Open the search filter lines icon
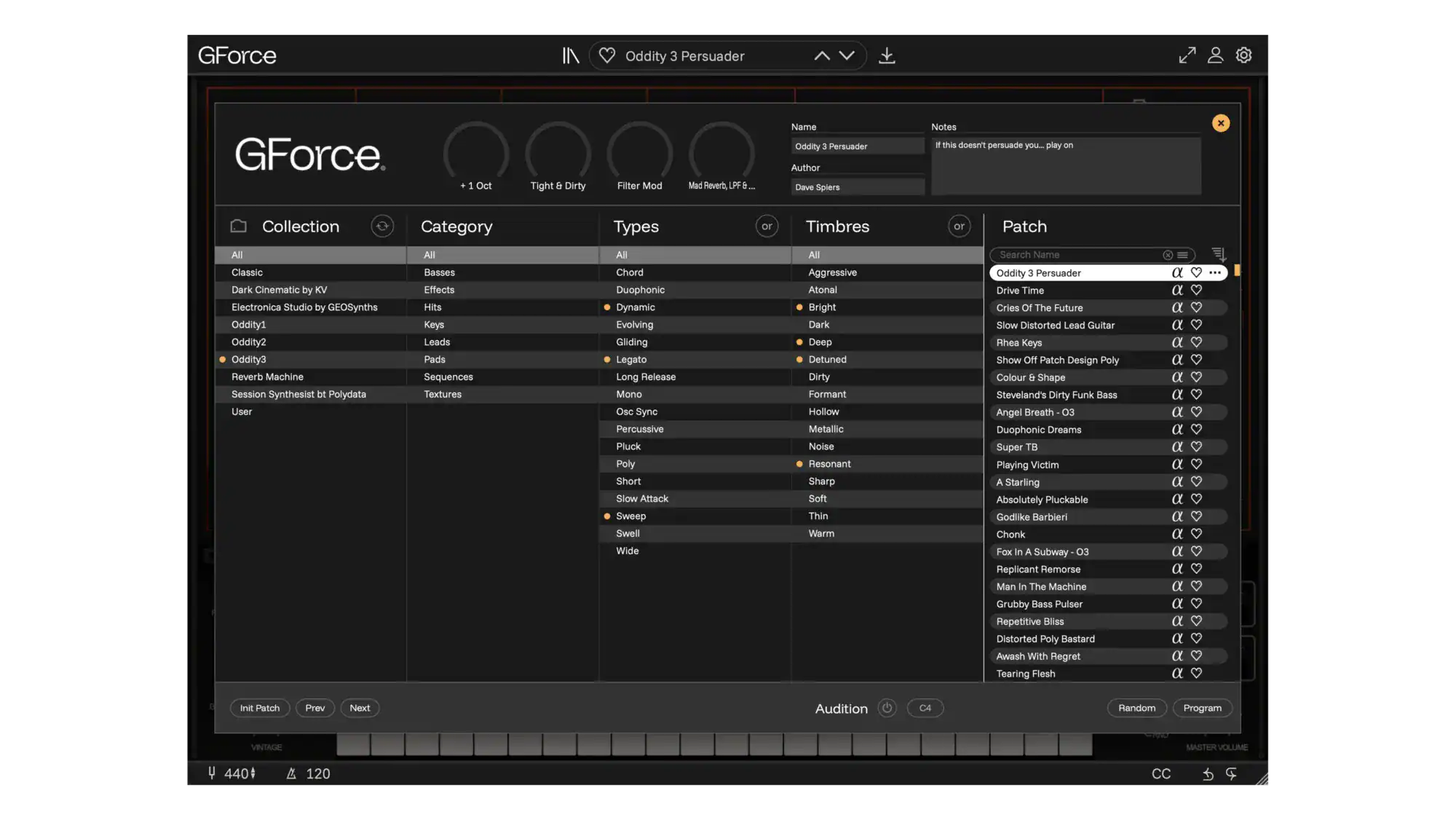Viewport: 1456px width, 820px height. click(1183, 255)
